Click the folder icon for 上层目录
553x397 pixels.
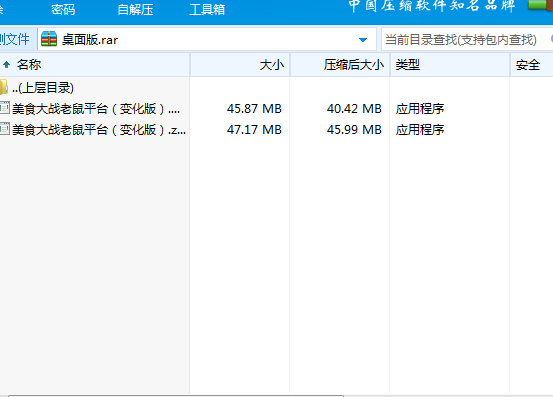click(4, 87)
